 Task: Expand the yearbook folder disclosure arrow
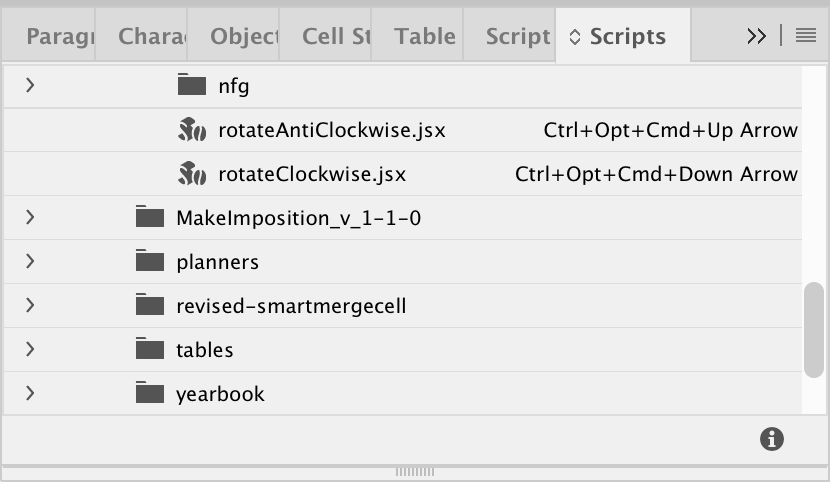click(30, 394)
